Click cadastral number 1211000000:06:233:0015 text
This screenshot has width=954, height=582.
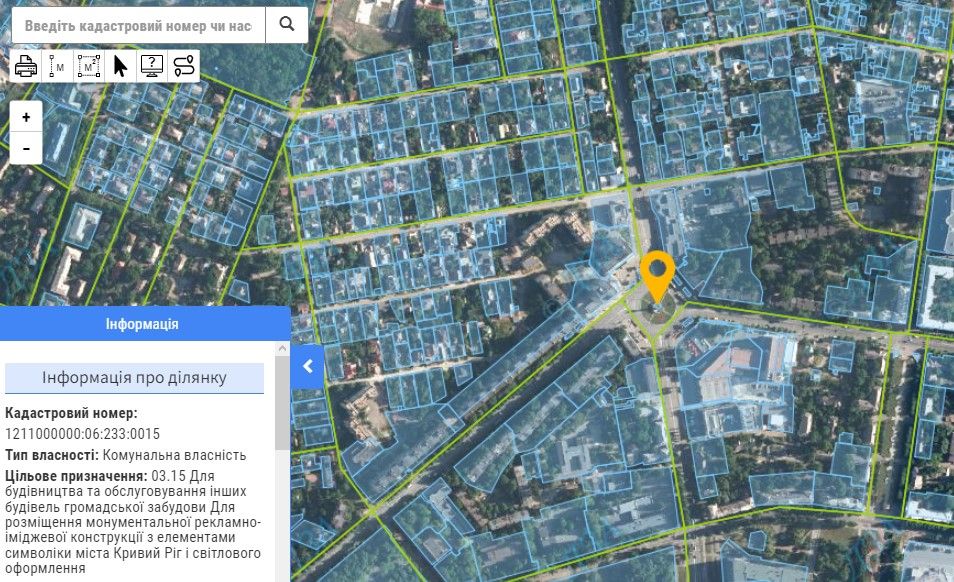[83, 434]
